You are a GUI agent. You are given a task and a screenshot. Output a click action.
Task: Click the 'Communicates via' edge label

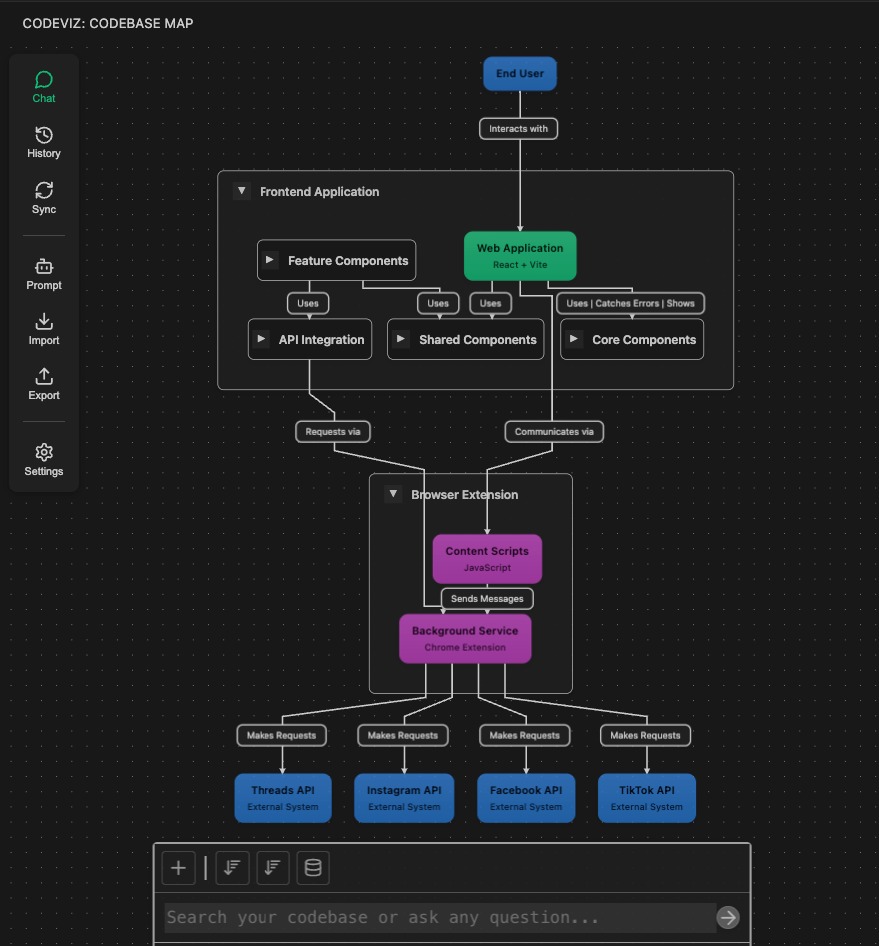tap(554, 431)
